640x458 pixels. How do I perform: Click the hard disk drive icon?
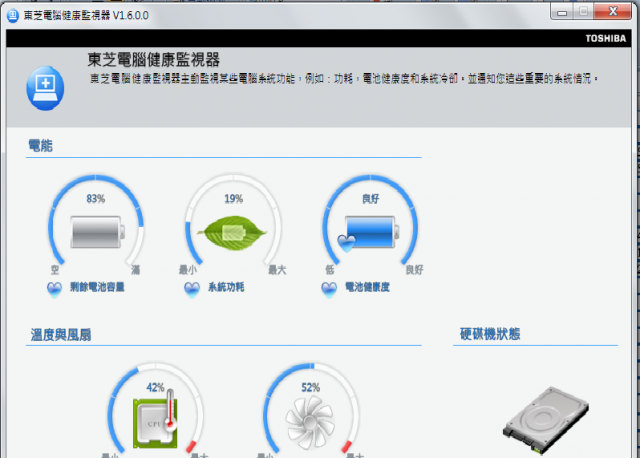(x=546, y=420)
